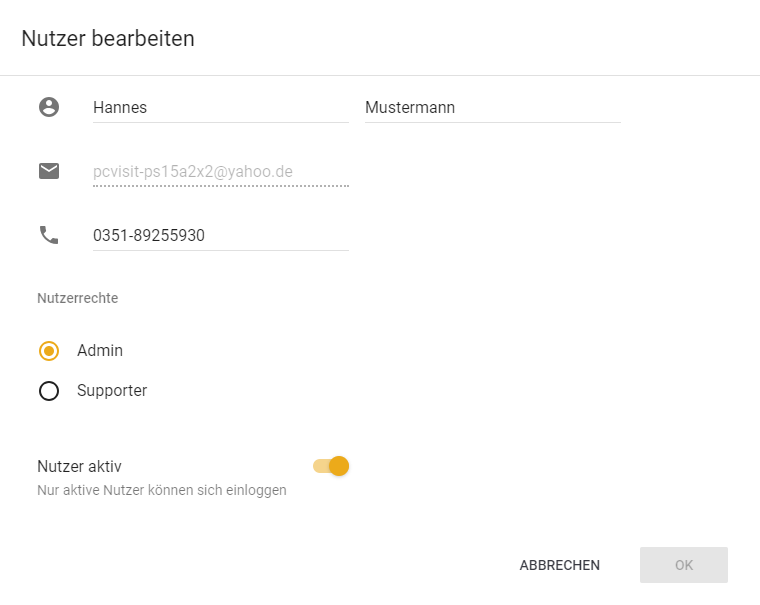The width and height of the screenshot is (760, 605).
Task: Click the phone handset icon
Action: tap(49, 235)
